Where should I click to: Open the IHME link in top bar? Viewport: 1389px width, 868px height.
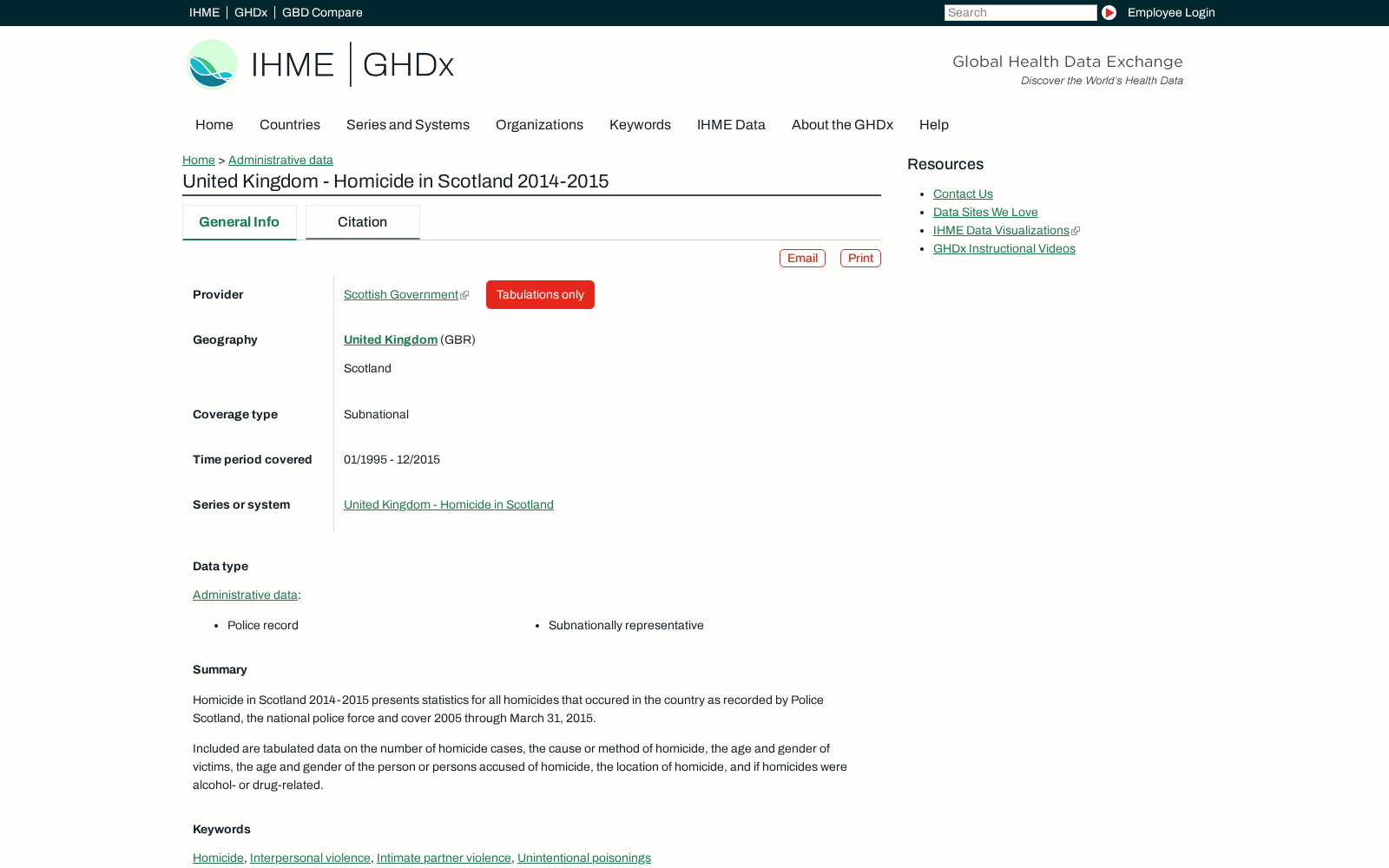click(205, 12)
